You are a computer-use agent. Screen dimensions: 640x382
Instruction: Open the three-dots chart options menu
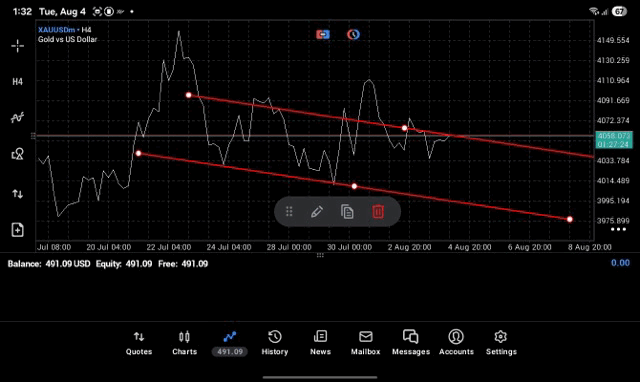(x=618, y=229)
